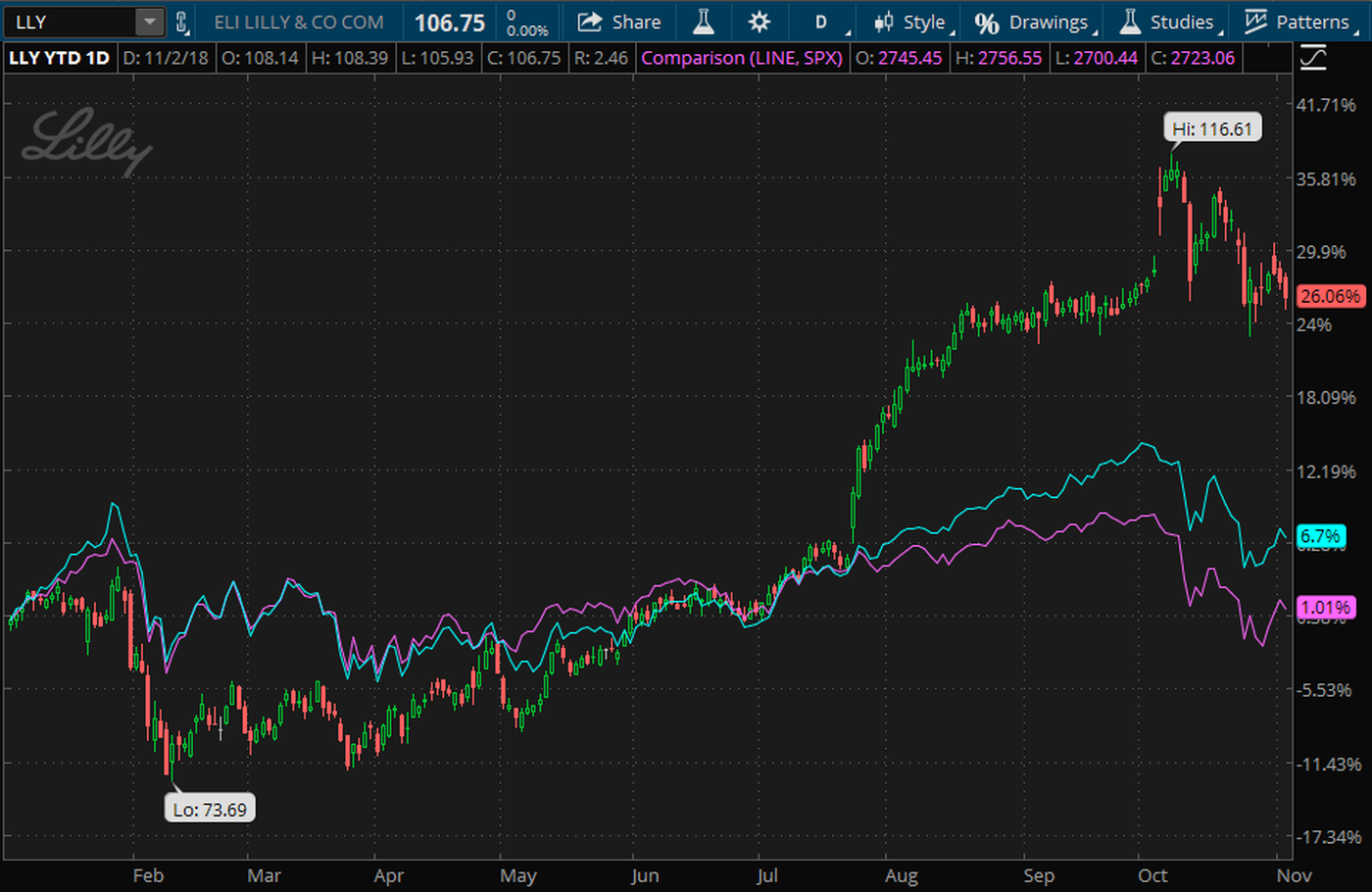Click the Oct label on time axis
This screenshot has width=1372, height=892.
[x=1152, y=875]
